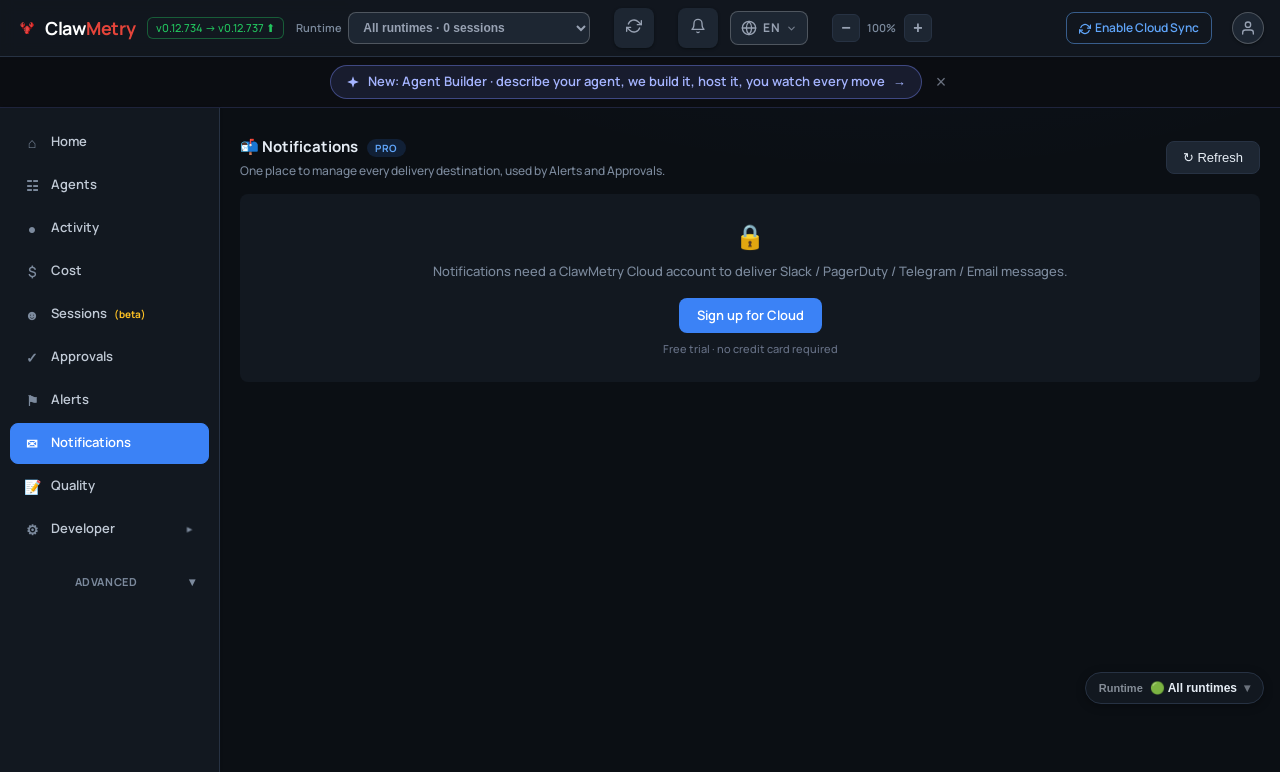Click "Free trial · no credit card required" text
The height and width of the screenshot is (772, 1280).
(x=750, y=349)
